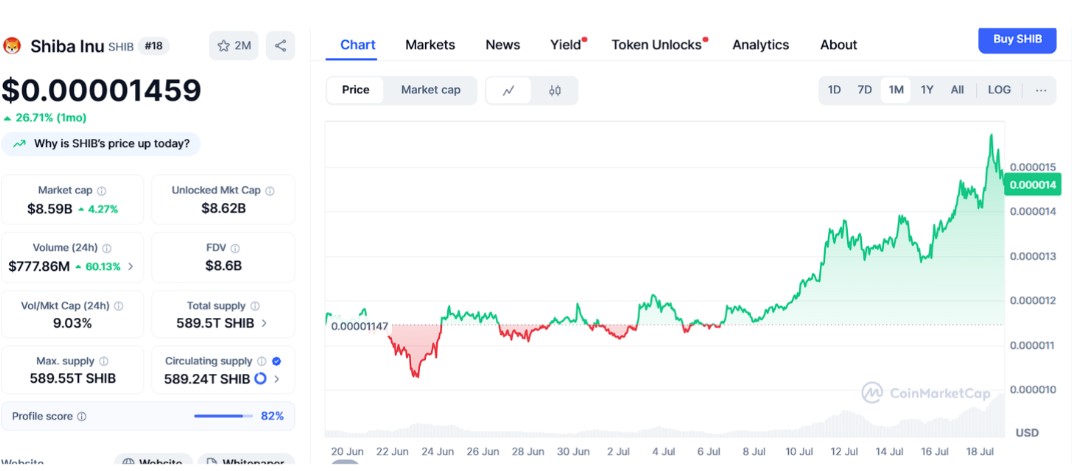Click info icon beside Vol/Mkt Cap (24h)
This screenshot has height=471, width=1072.
pyautogui.click(x=118, y=306)
